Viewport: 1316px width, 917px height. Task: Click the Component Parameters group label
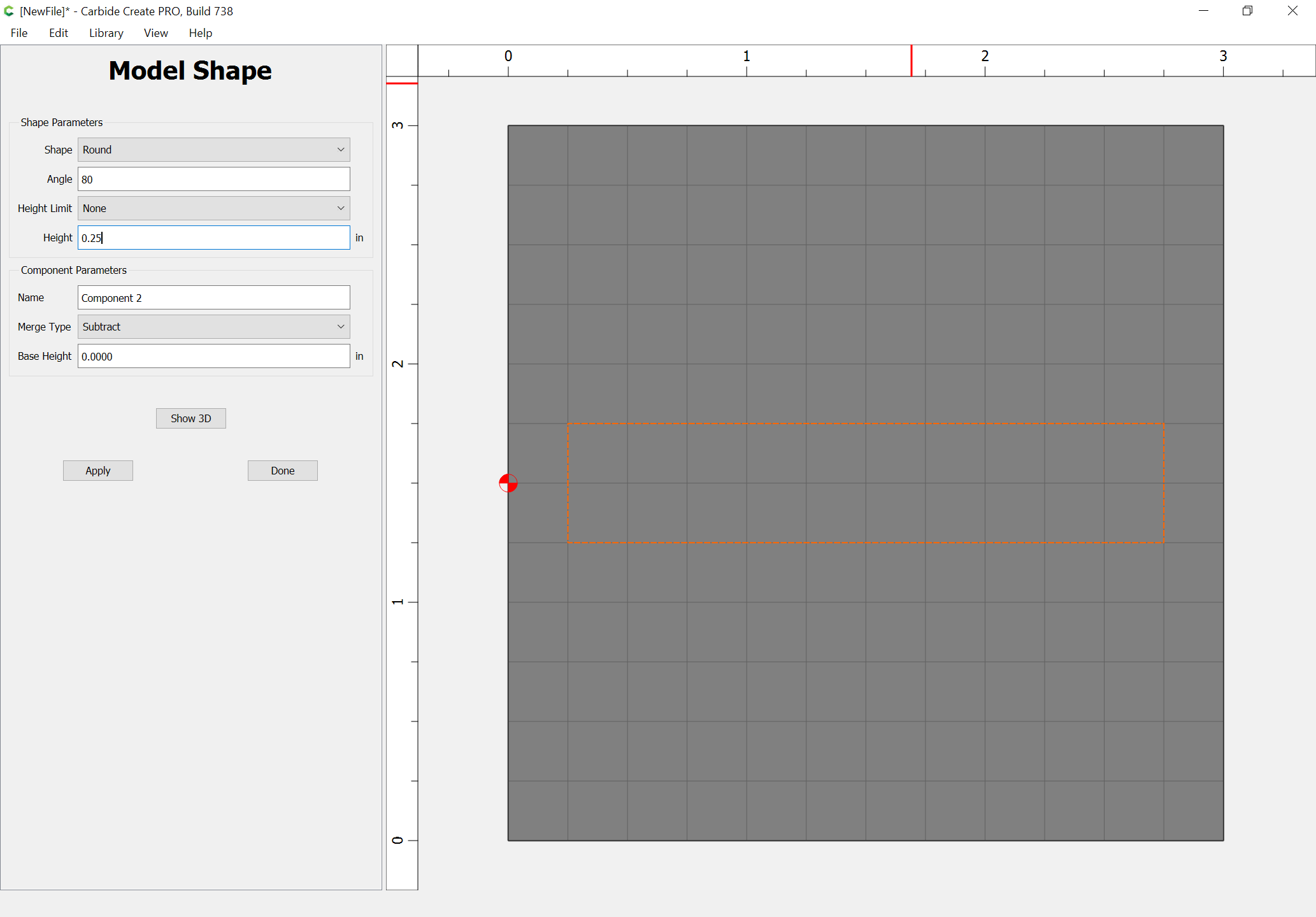point(74,270)
